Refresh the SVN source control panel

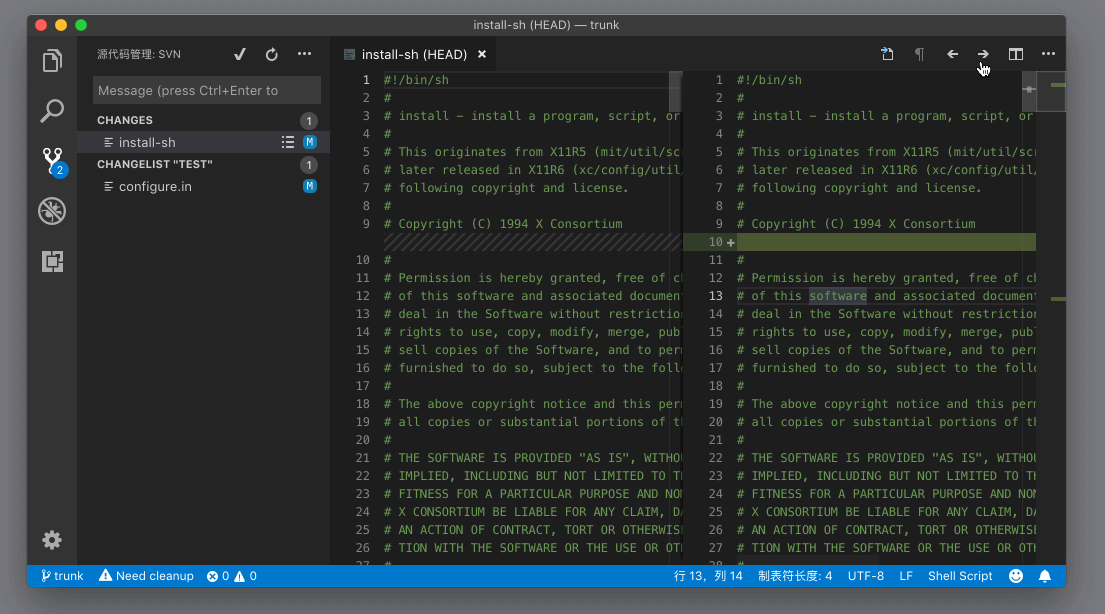[272, 54]
